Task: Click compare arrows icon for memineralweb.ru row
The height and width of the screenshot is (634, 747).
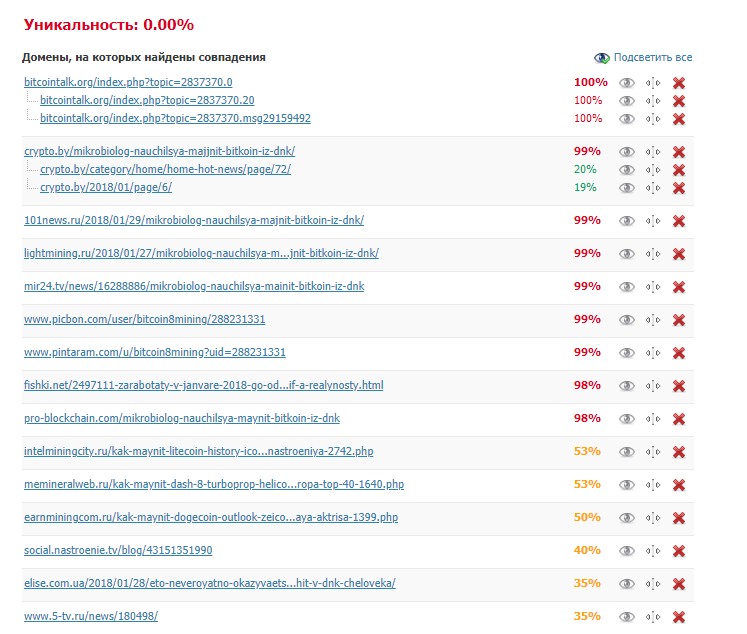Action: coord(653,485)
